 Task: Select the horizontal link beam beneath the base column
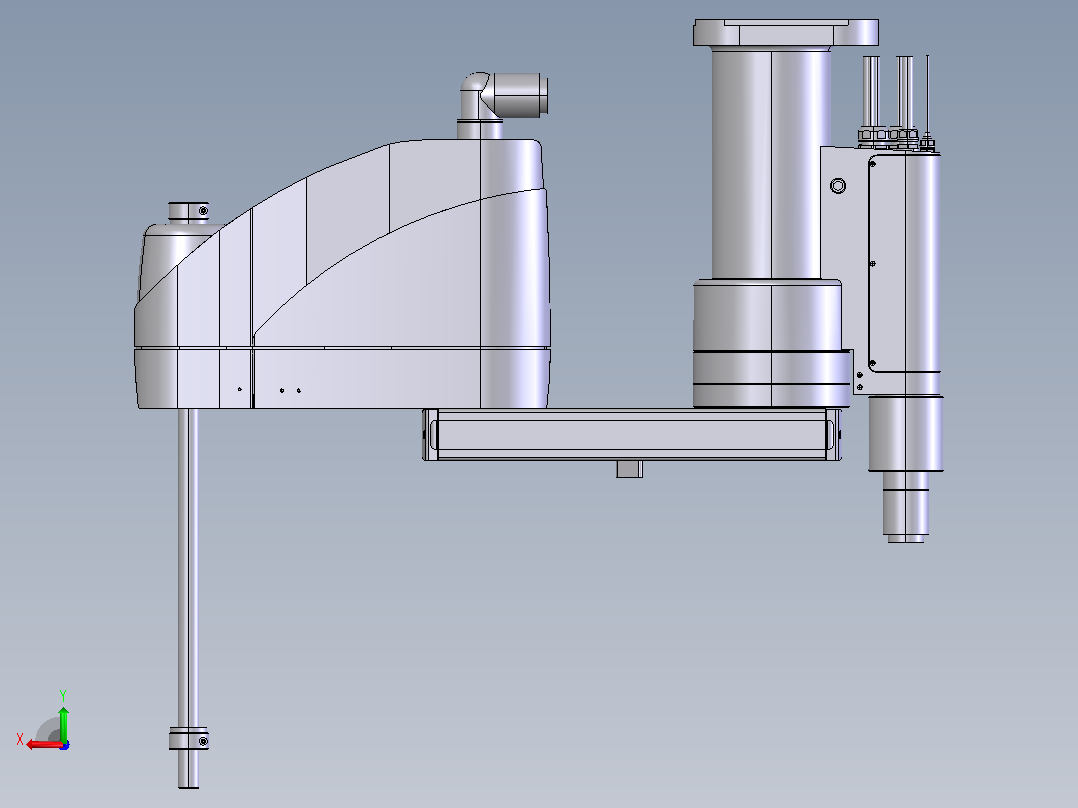coord(632,435)
